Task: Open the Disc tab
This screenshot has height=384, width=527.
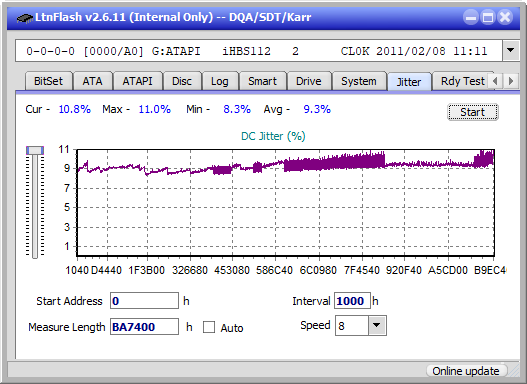Action: (182, 81)
